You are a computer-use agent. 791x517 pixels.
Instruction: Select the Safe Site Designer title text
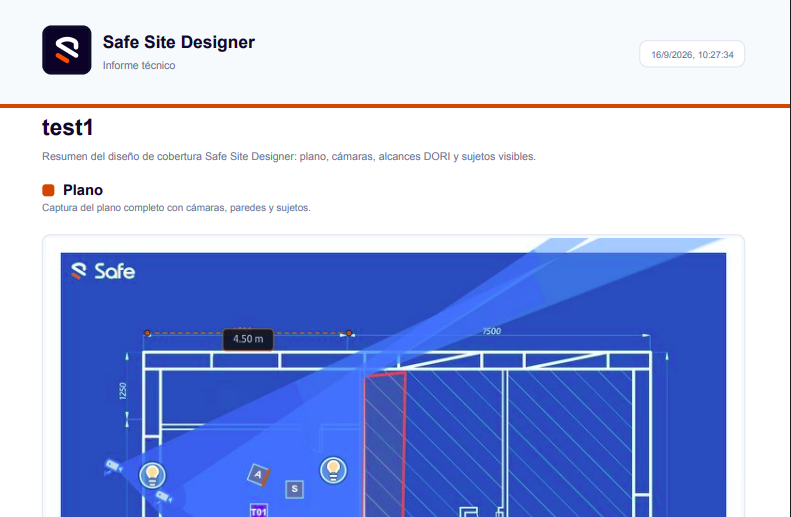[x=179, y=42]
